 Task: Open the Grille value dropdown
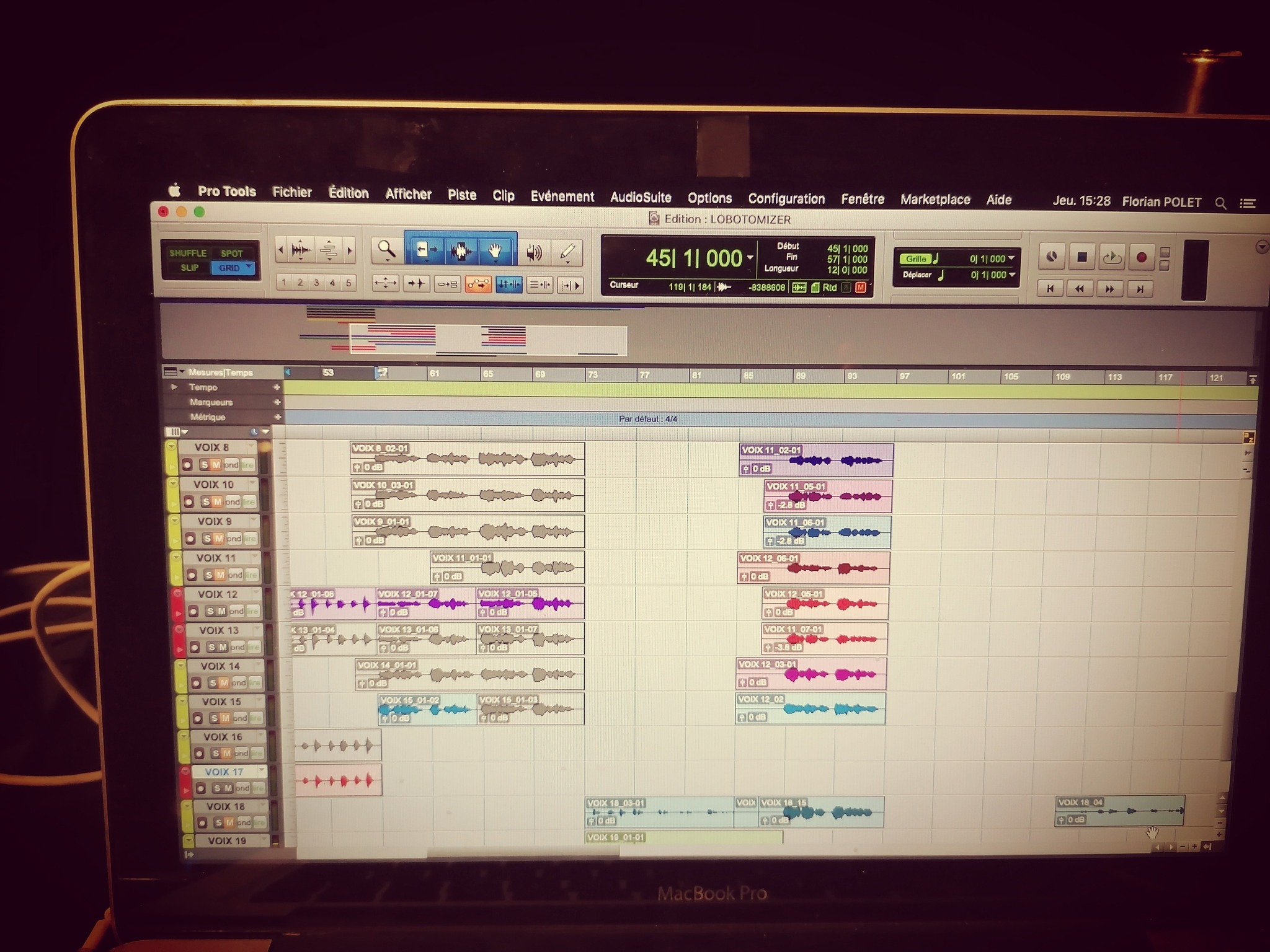click(x=1011, y=258)
